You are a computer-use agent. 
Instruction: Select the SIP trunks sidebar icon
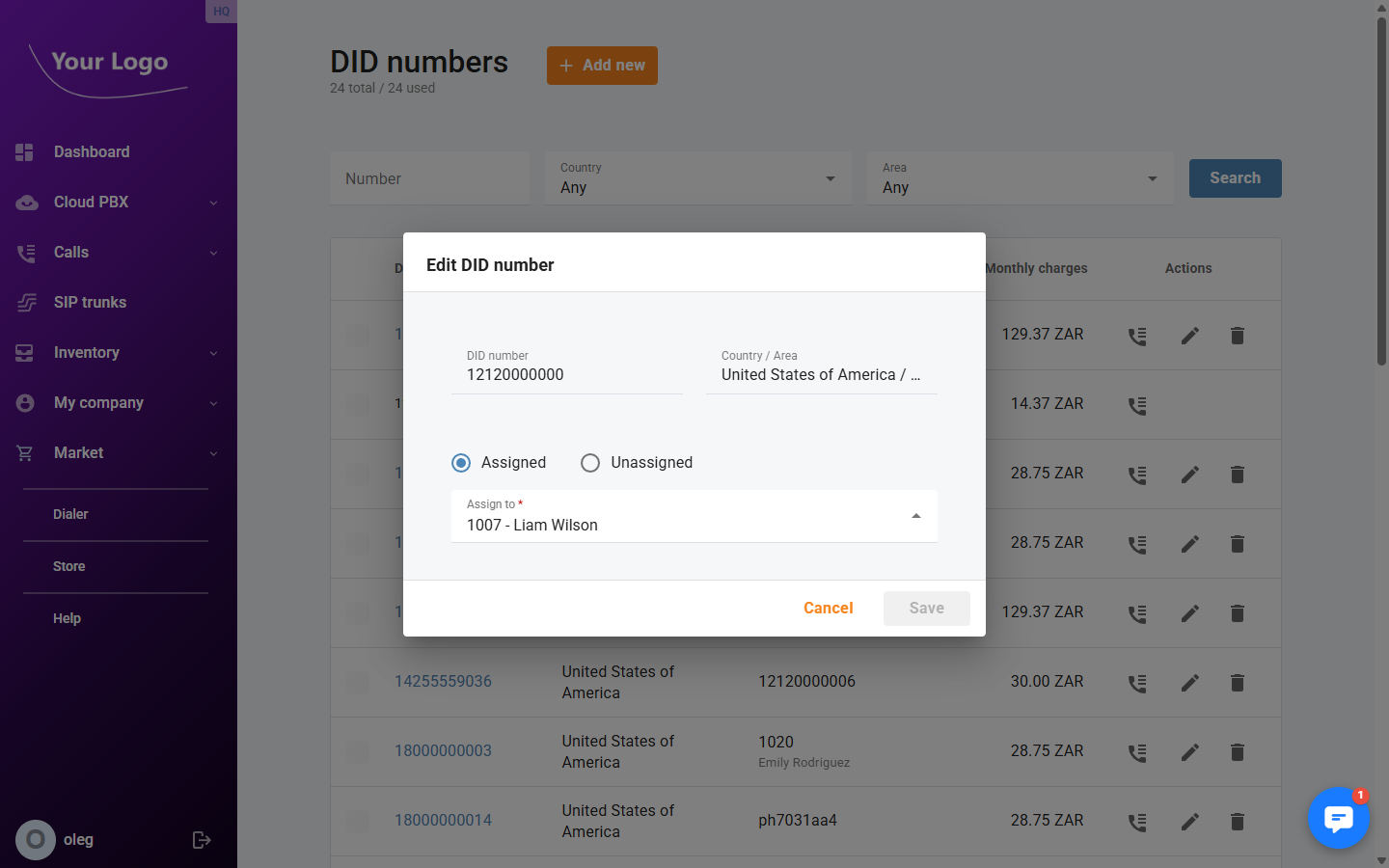coord(26,302)
